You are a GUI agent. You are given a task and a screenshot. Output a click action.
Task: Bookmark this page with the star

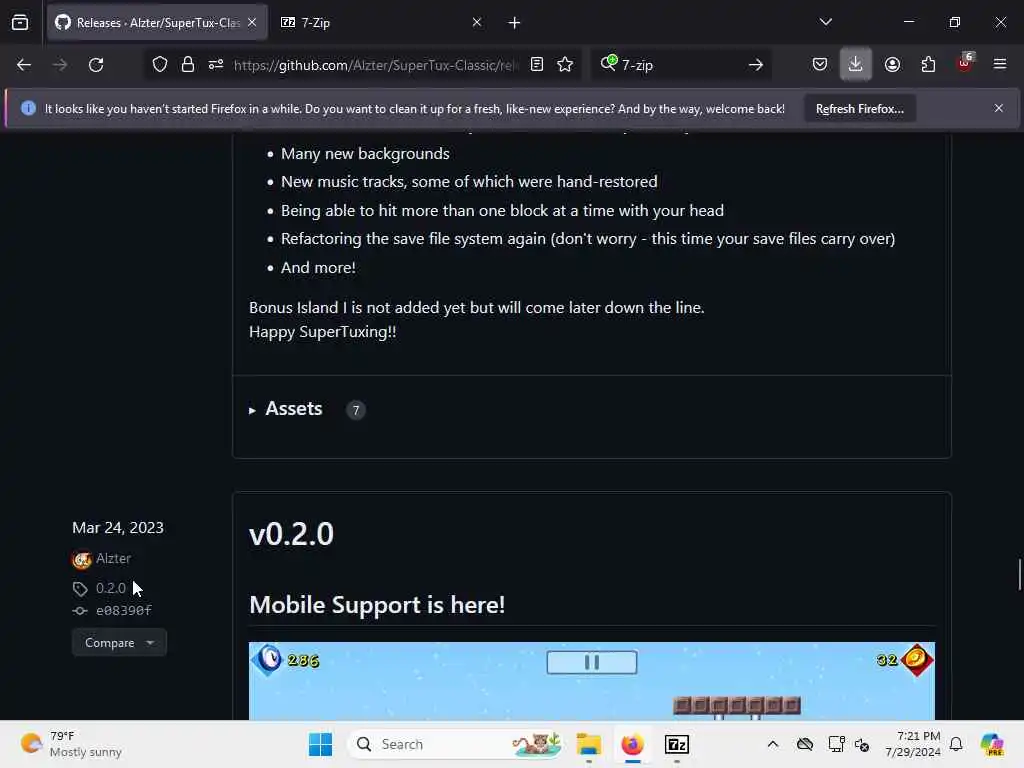pos(565,64)
